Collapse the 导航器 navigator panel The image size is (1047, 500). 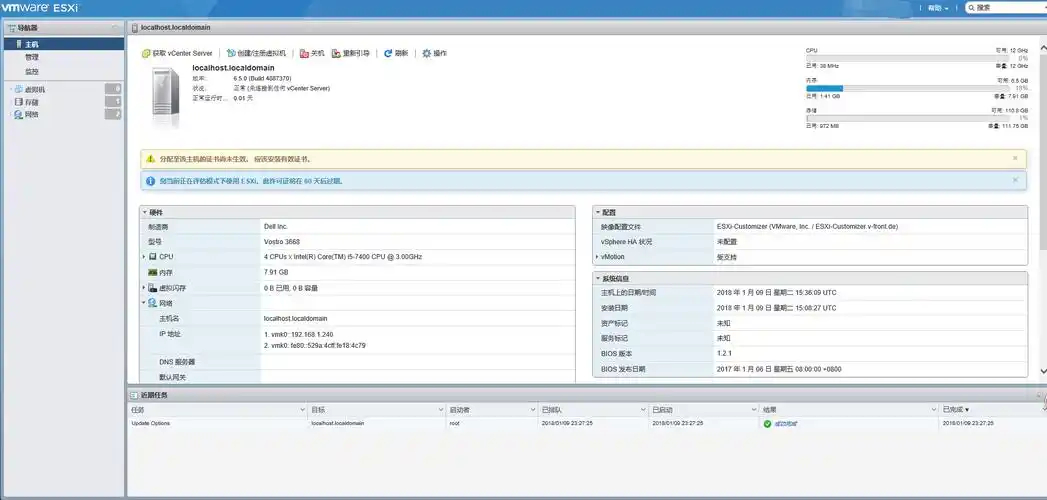point(115,28)
